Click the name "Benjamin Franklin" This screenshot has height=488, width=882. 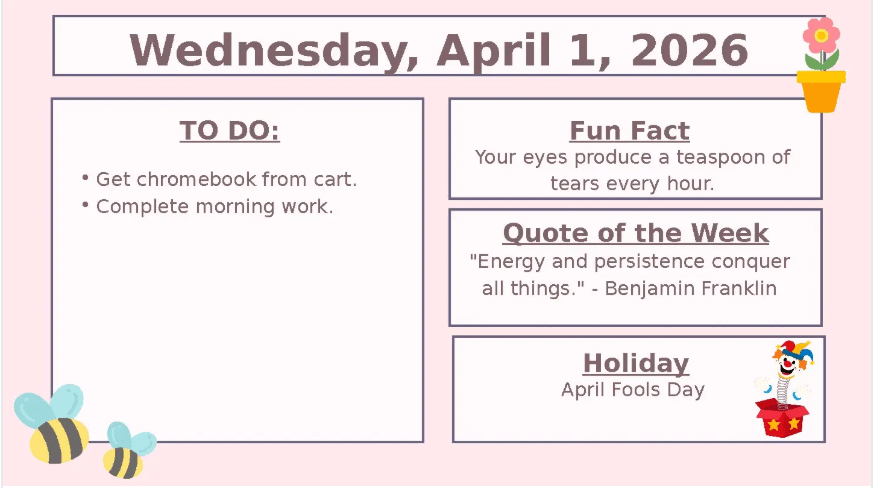tap(691, 288)
